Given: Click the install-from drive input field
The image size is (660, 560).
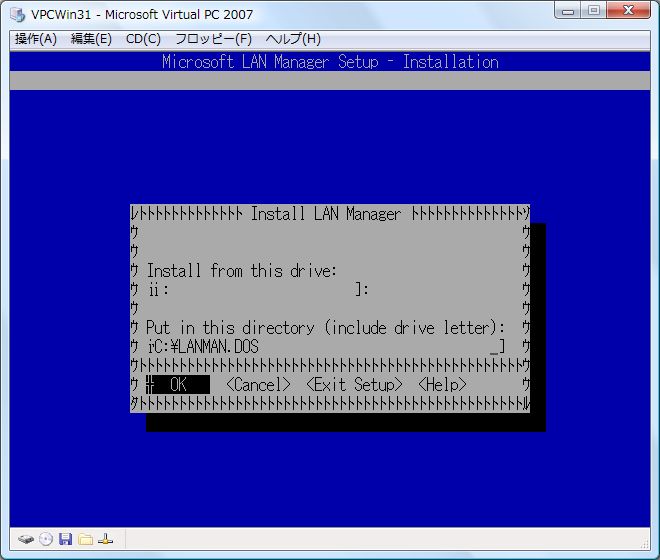Looking at the screenshot, I should [258, 290].
